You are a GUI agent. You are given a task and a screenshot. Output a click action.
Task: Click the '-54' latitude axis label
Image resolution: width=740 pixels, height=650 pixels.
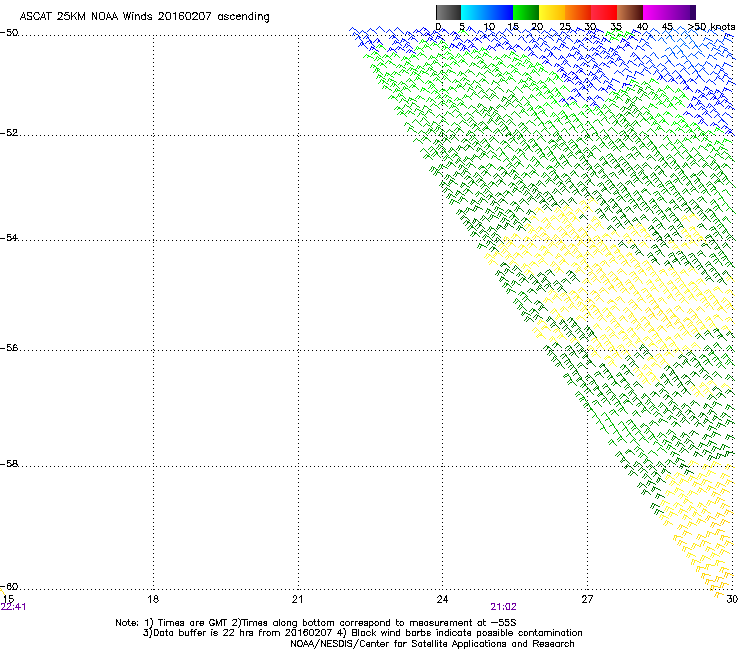pos(9,237)
